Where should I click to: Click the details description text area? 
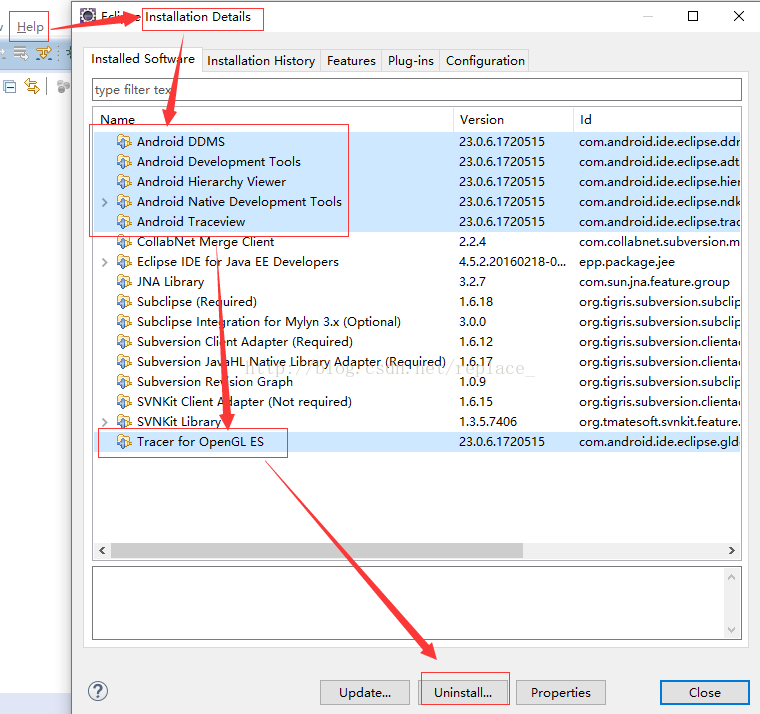click(x=408, y=603)
